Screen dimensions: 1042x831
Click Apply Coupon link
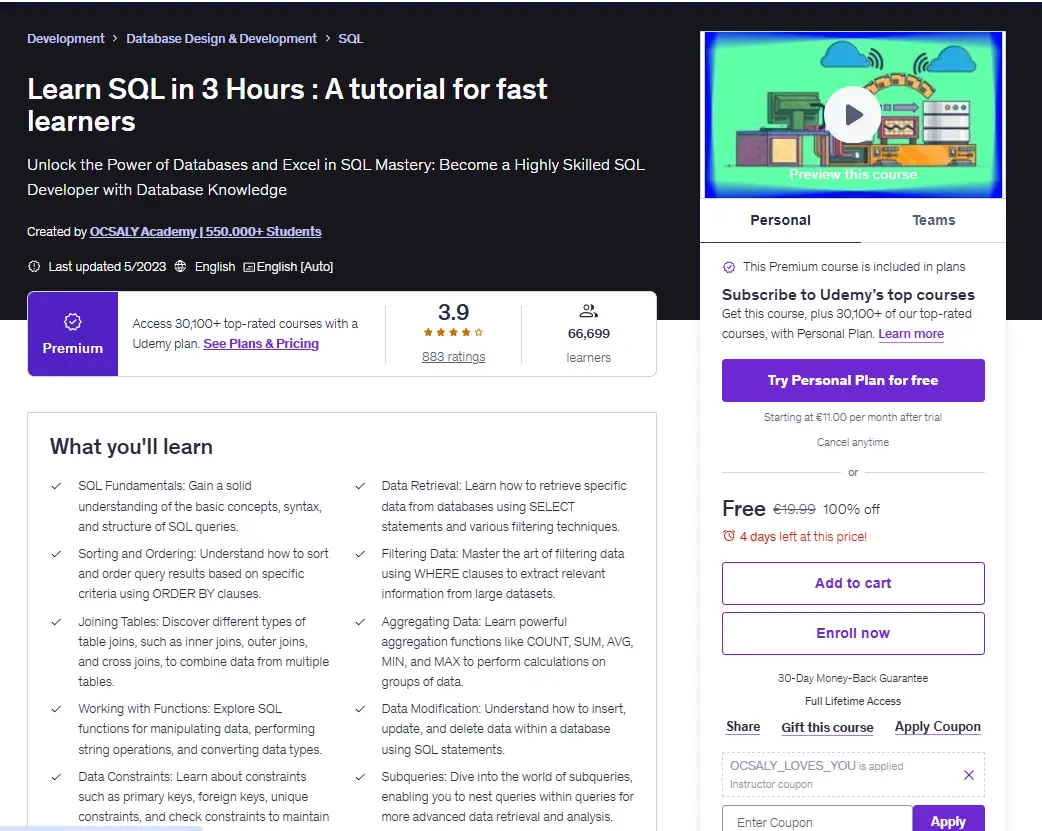938,727
